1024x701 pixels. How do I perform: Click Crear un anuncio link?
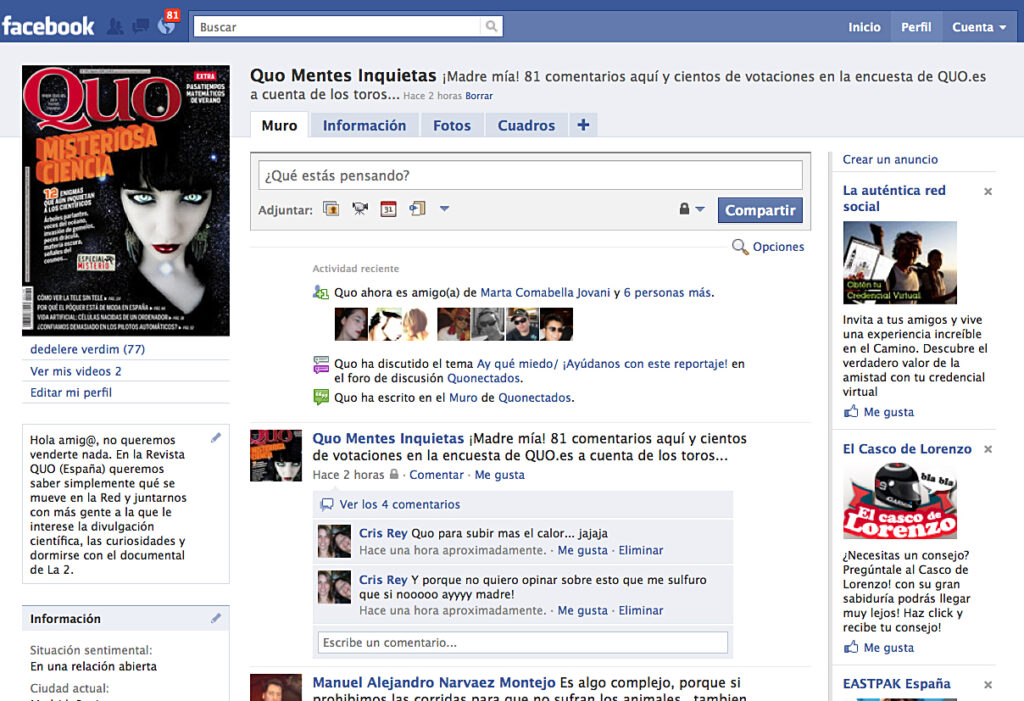[890, 159]
